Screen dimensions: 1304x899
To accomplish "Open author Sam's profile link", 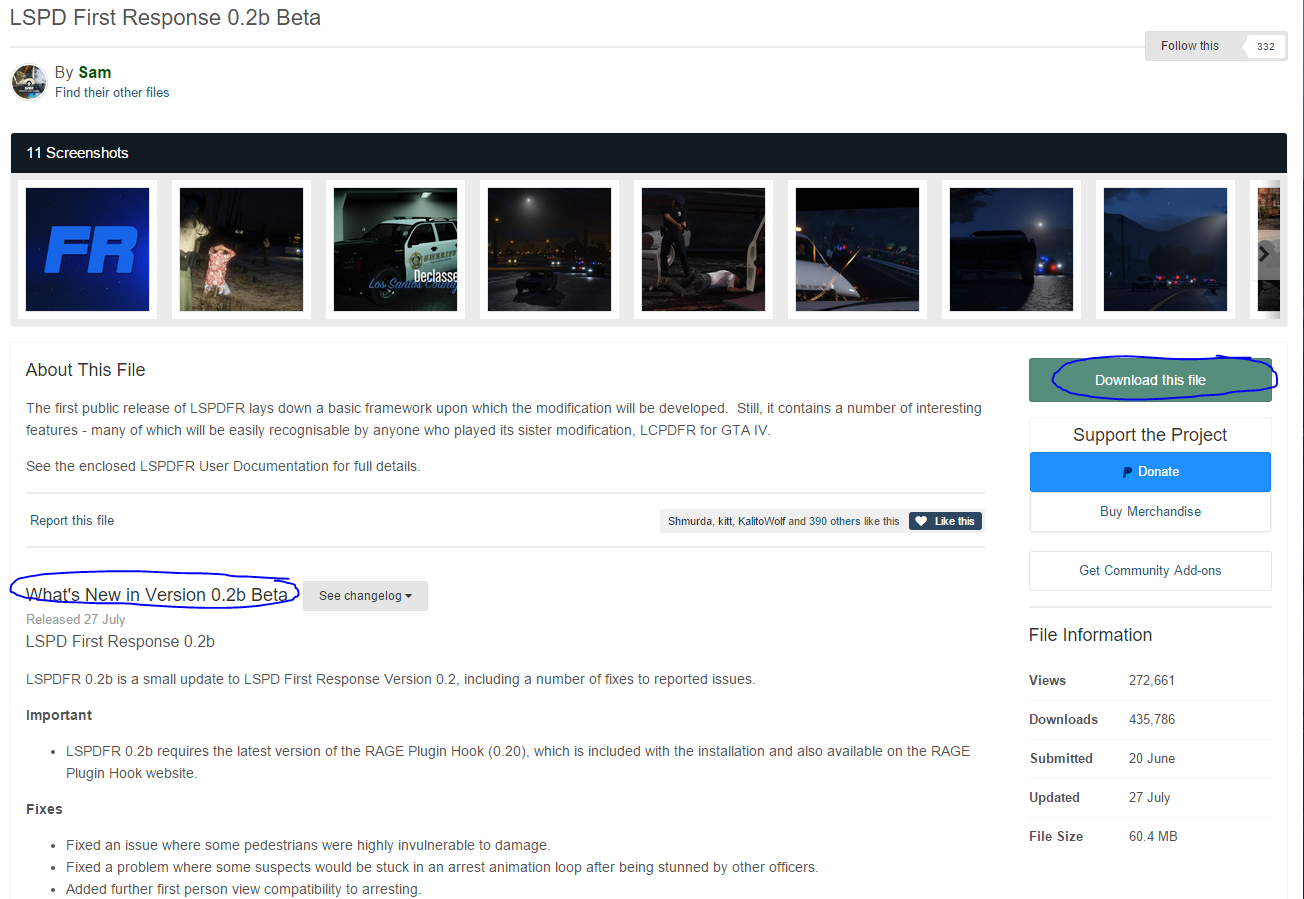I will (x=95, y=72).
